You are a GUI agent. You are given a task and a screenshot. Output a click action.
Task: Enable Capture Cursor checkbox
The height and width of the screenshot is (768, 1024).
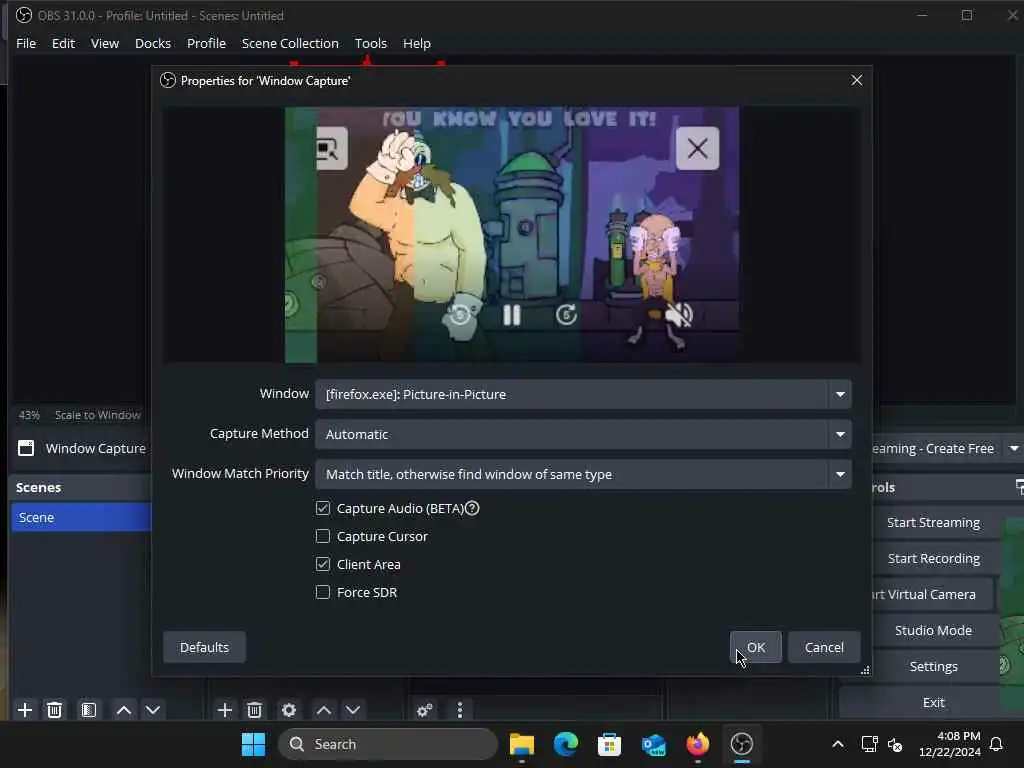[323, 536]
